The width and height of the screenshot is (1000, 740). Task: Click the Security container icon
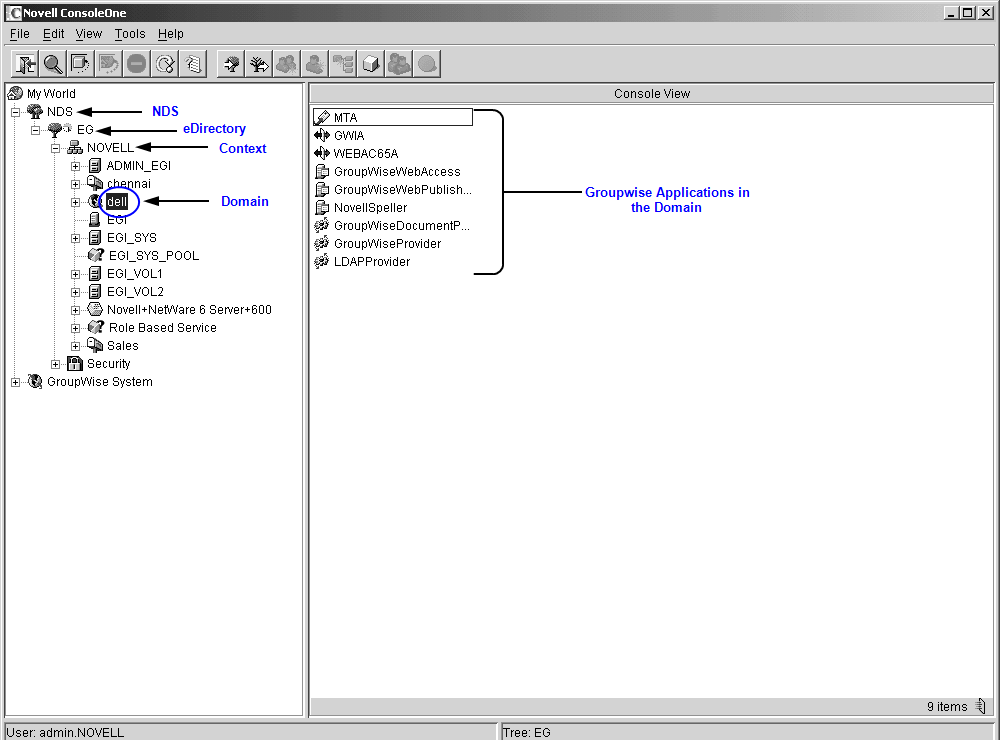pyautogui.click(x=75, y=364)
